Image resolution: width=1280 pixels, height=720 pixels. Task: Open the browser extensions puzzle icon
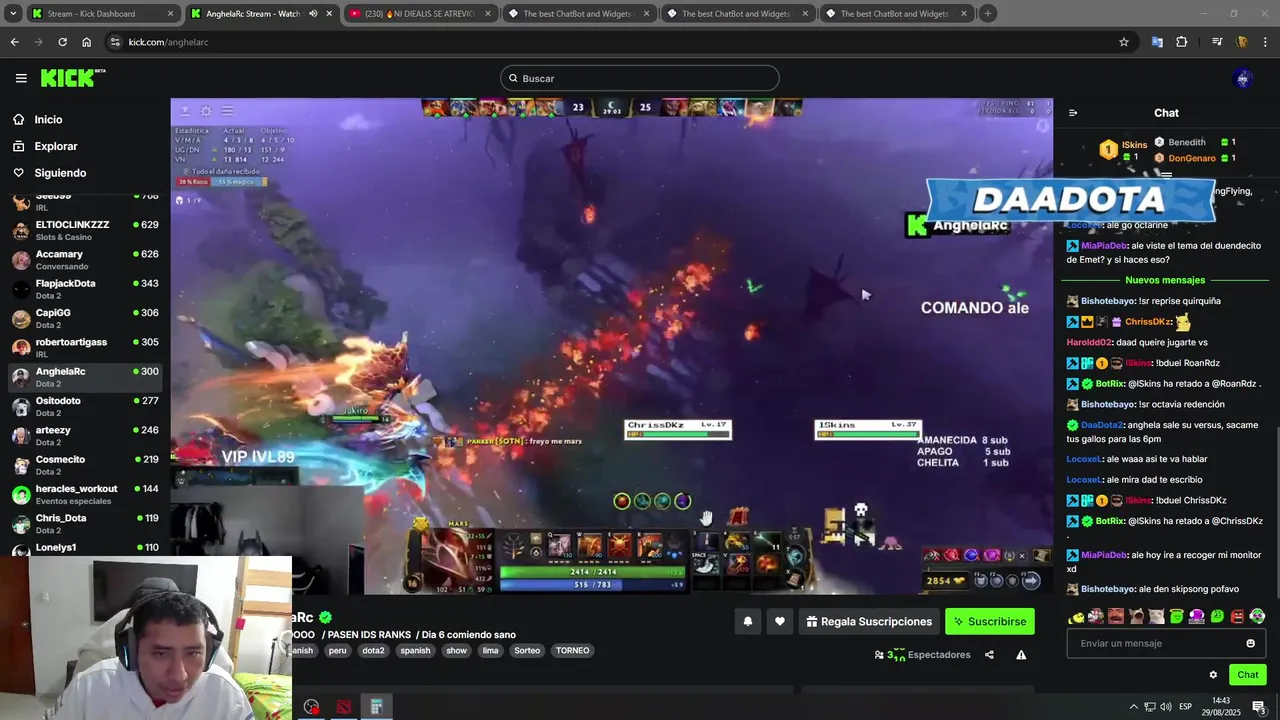point(1182,42)
